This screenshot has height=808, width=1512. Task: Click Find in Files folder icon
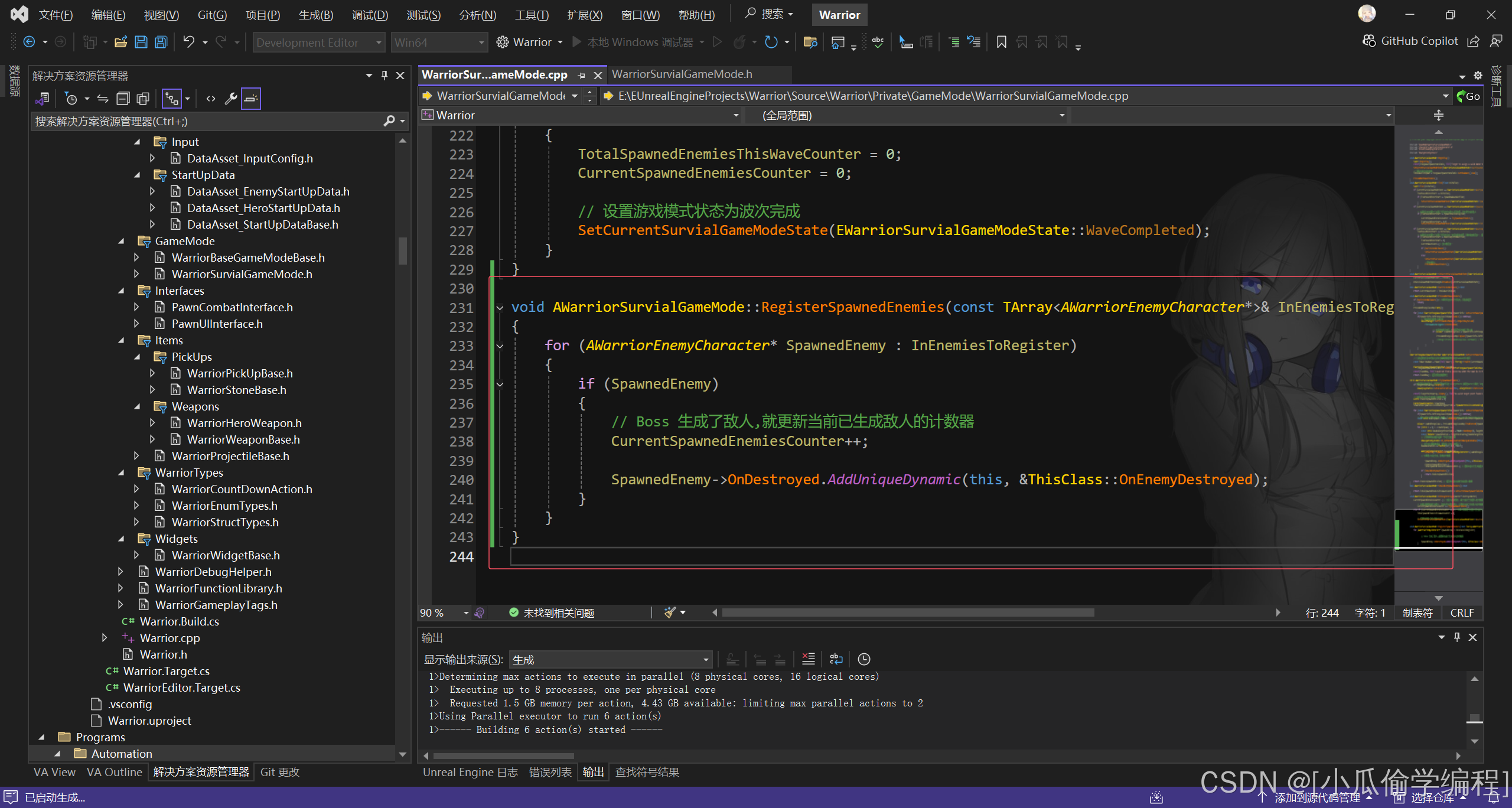[810, 42]
